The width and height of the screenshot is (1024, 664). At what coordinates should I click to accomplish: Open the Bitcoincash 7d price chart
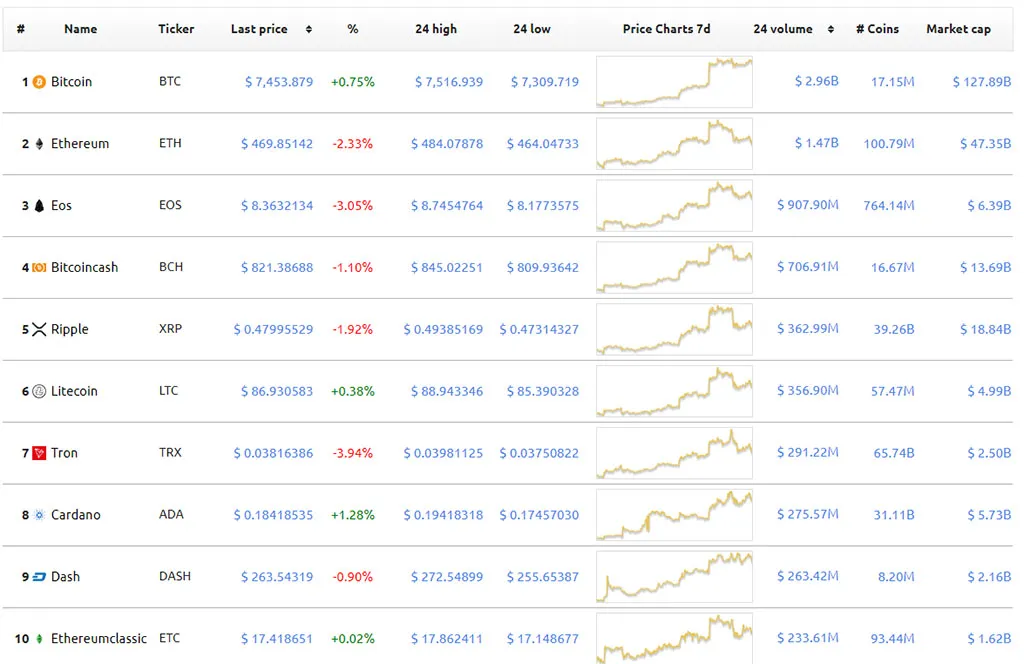tap(674, 268)
